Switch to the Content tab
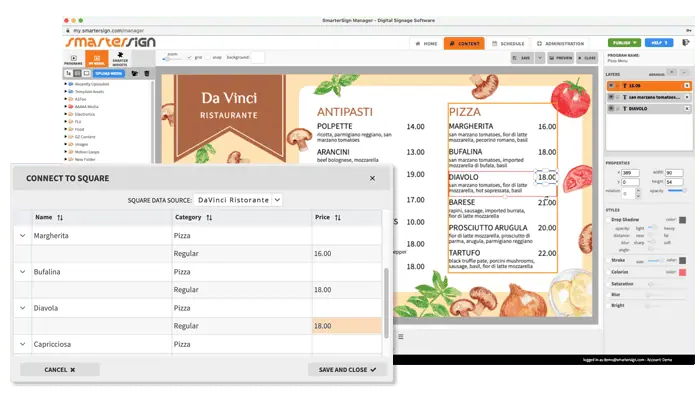The image size is (700, 400). 464,43
